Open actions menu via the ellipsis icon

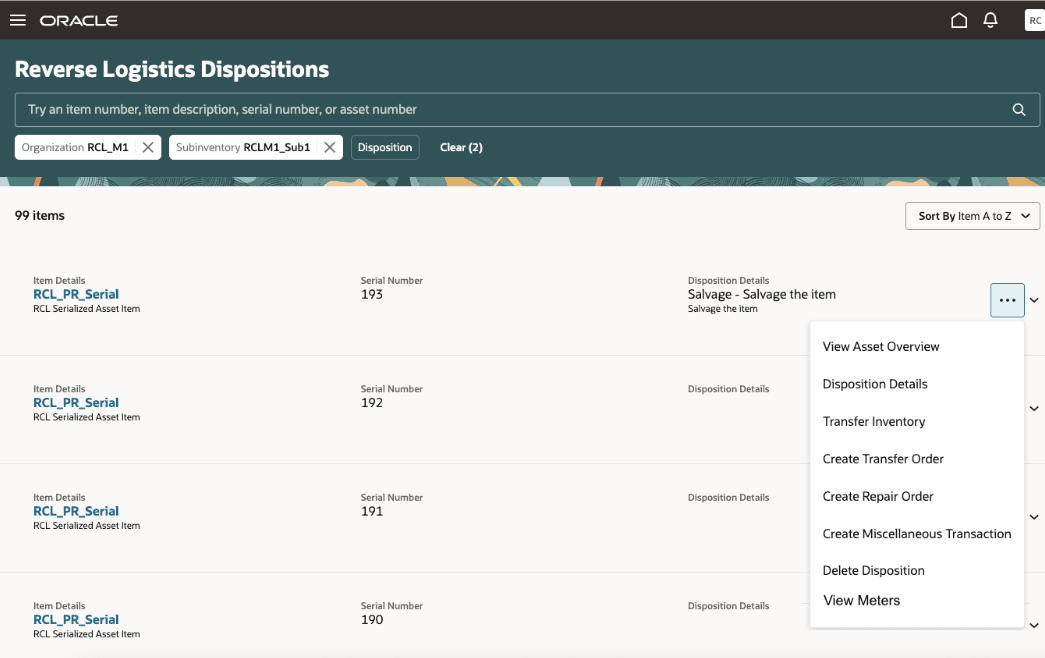coord(1007,299)
